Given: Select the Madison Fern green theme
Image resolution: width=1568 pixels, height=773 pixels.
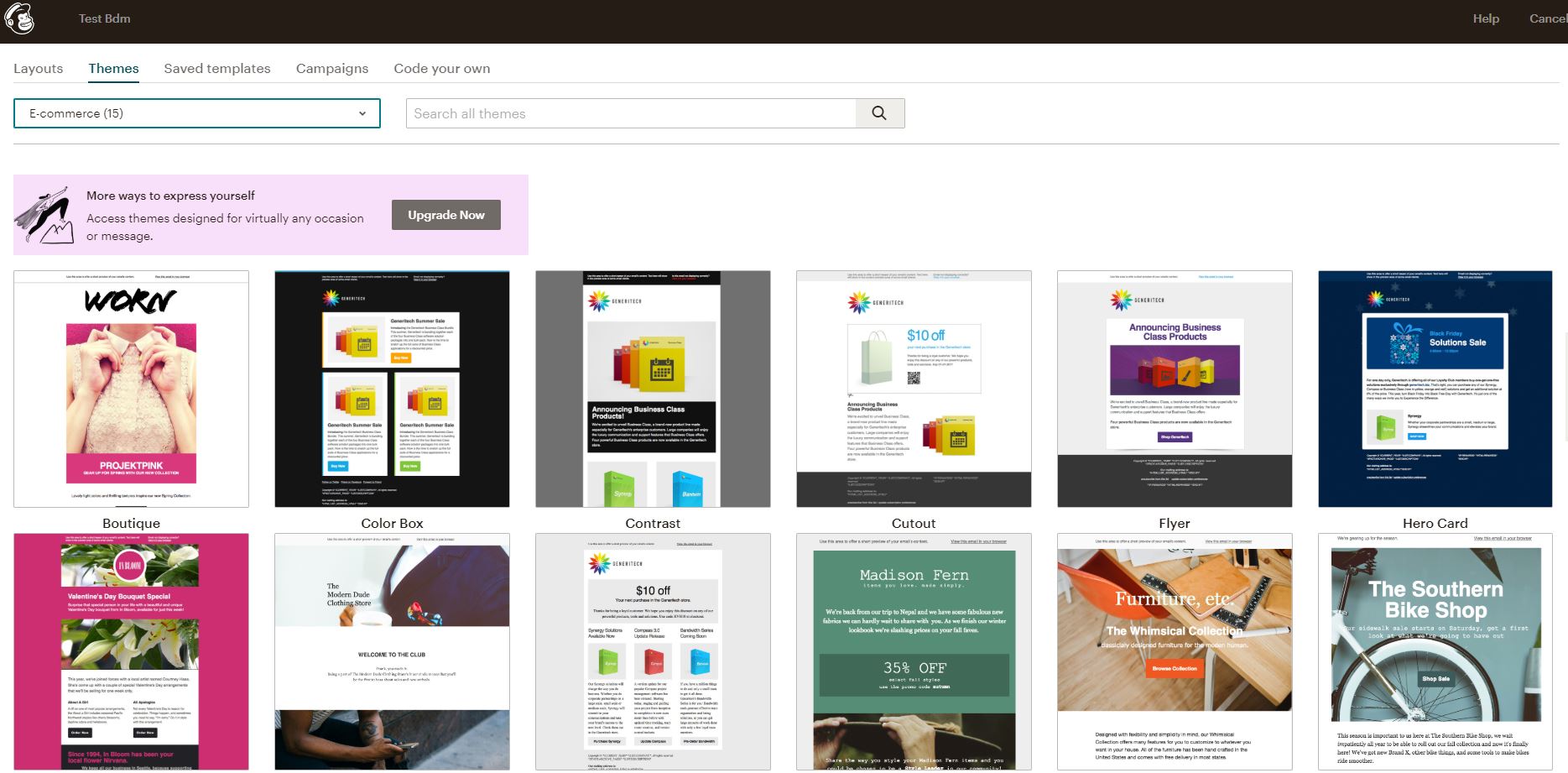Looking at the screenshot, I should point(914,651).
